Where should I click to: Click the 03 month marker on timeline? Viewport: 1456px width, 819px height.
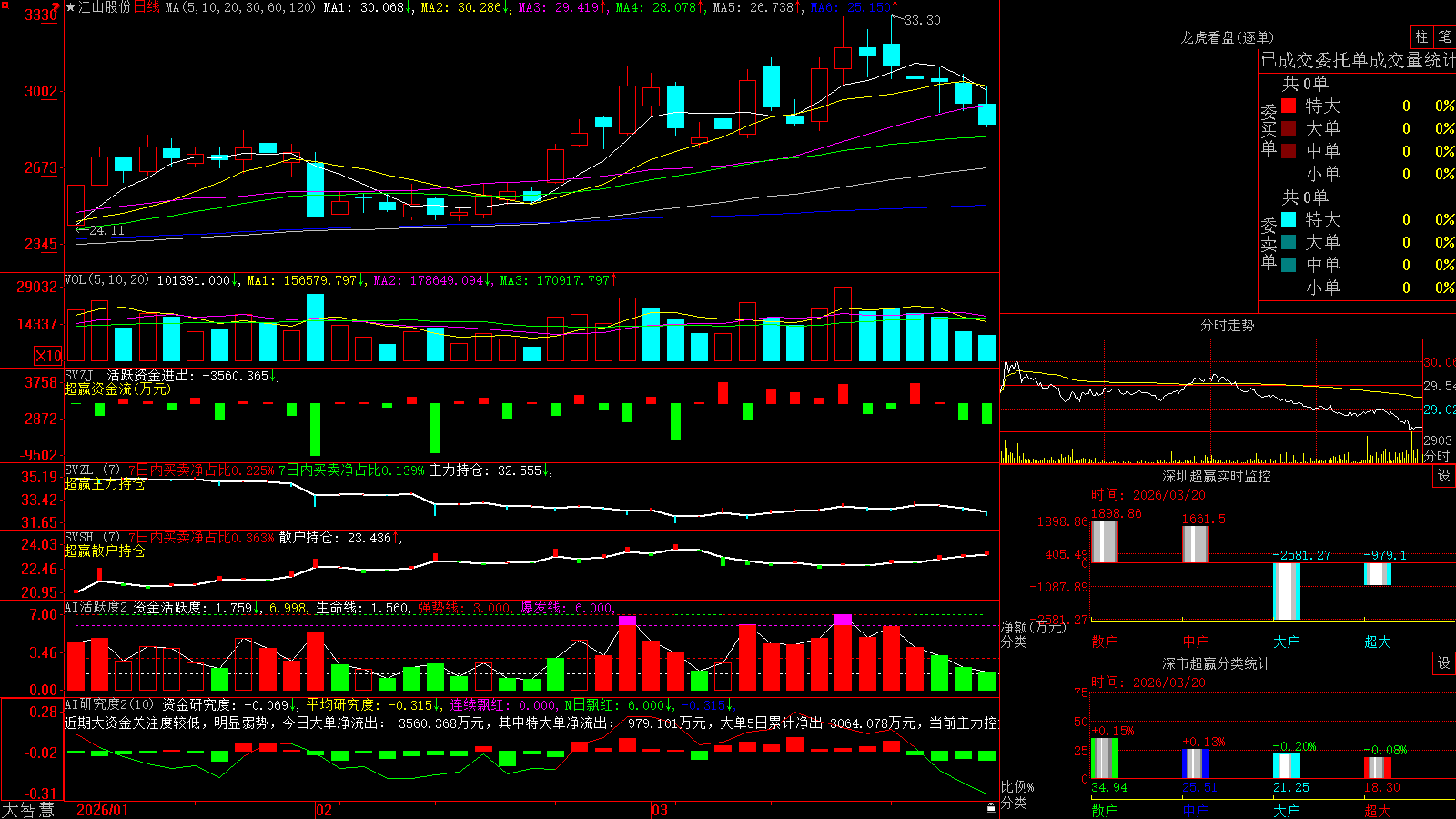(x=660, y=810)
